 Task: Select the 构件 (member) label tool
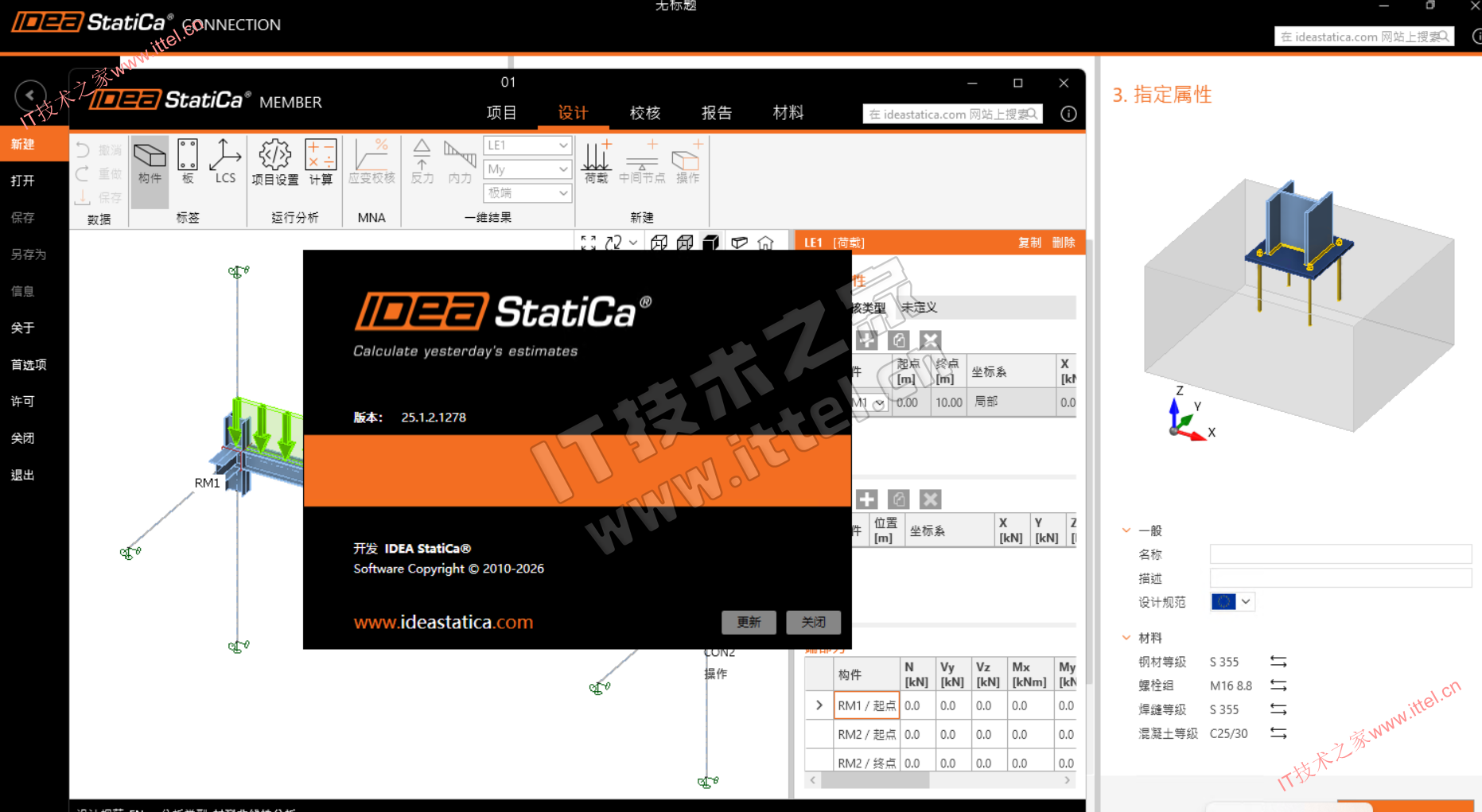click(x=150, y=163)
